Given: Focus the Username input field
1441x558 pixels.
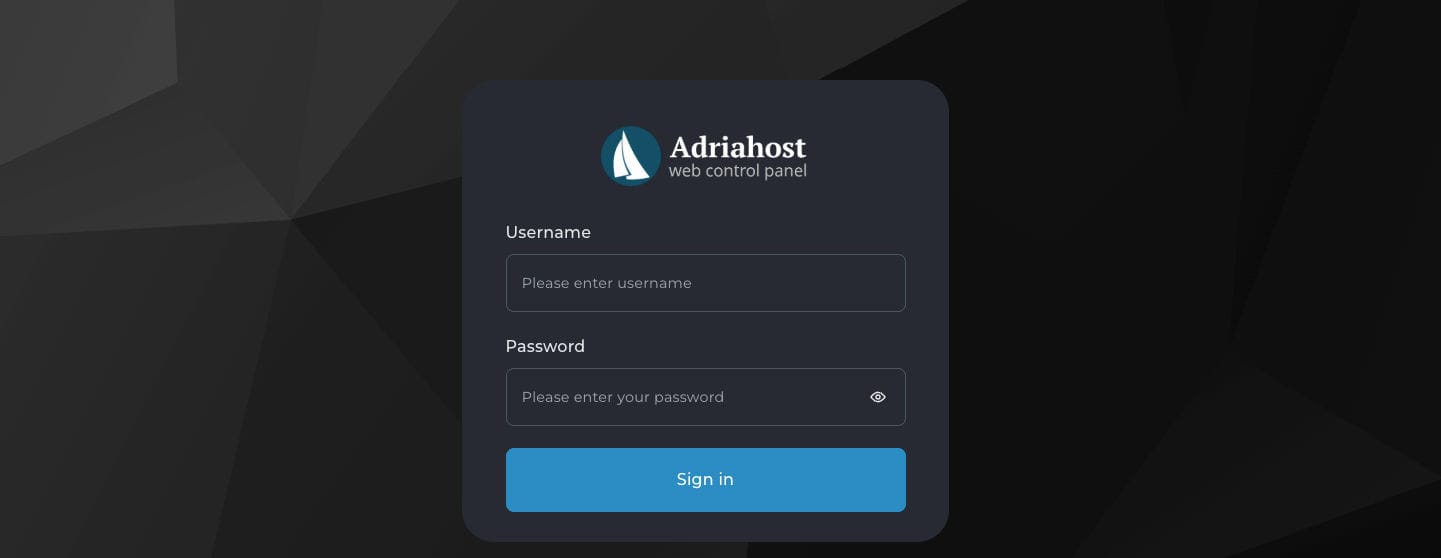Looking at the screenshot, I should (x=705, y=283).
